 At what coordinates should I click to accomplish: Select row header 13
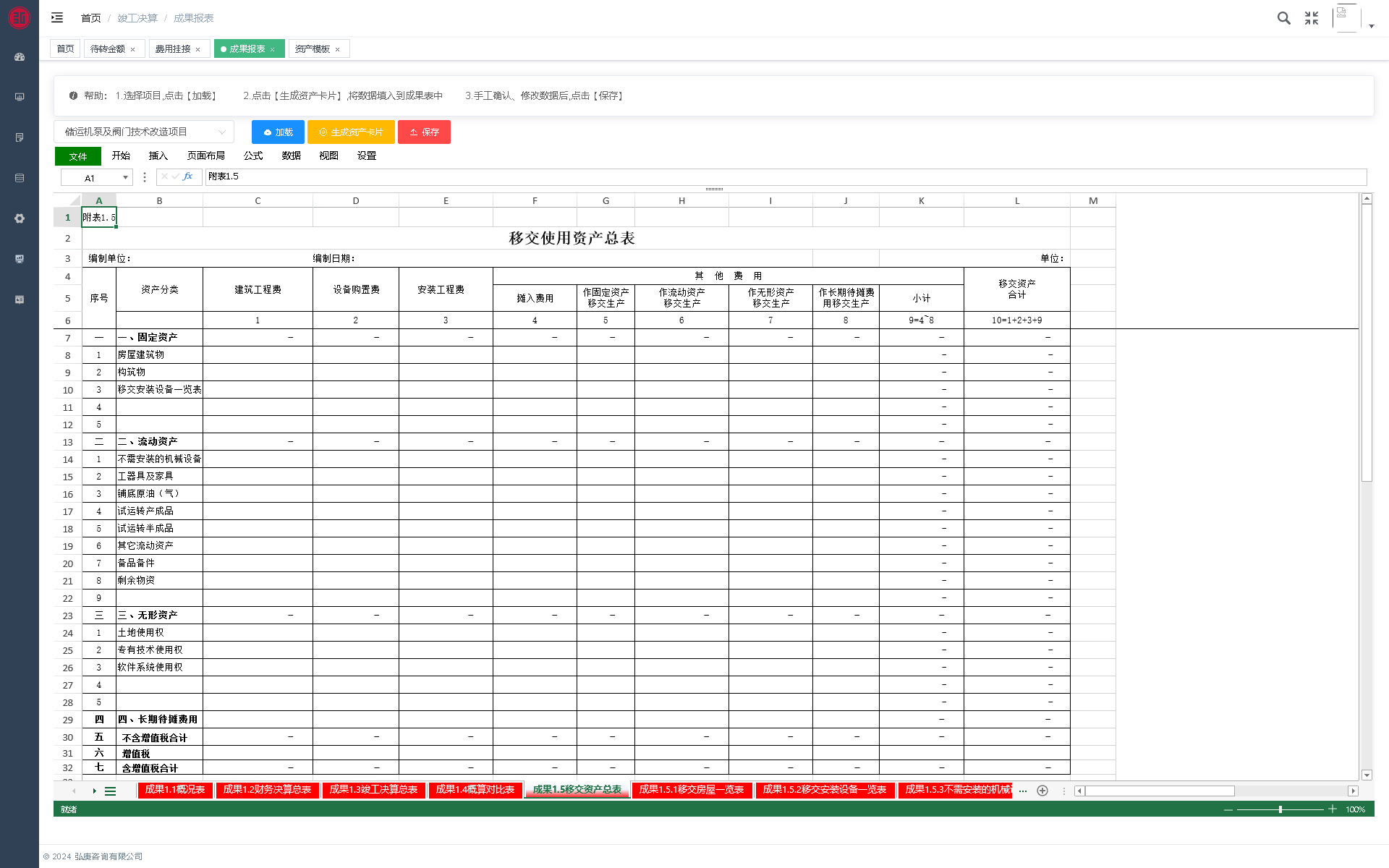point(67,442)
